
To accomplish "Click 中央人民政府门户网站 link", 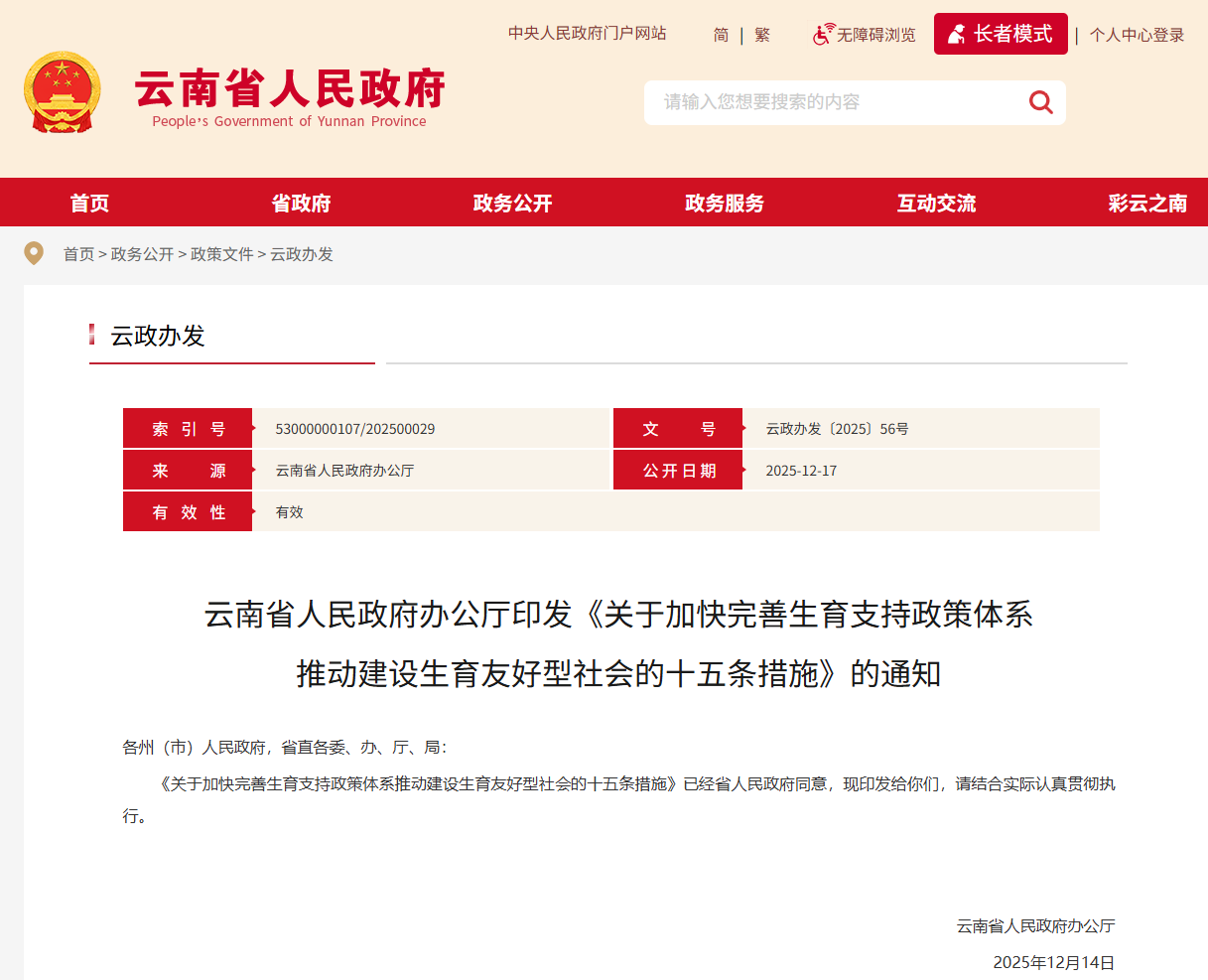I will (588, 34).
